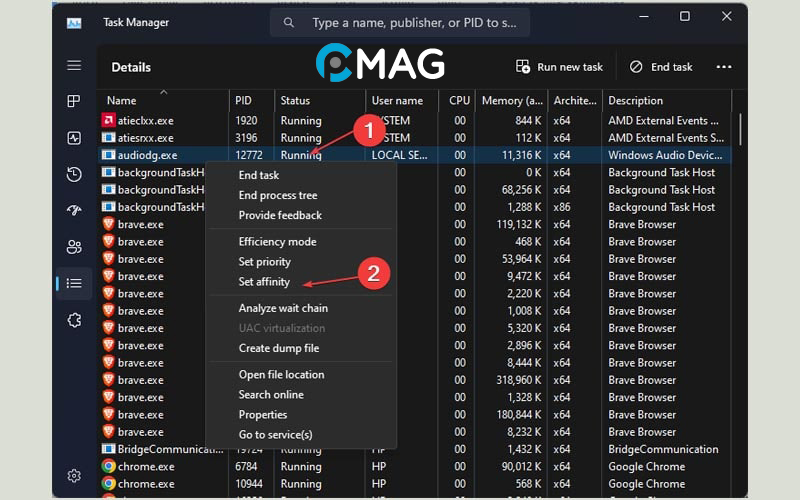Image resolution: width=800 pixels, height=500 pixels.
Task: Click PID 1920 cell
Action: tap(246, 120)
